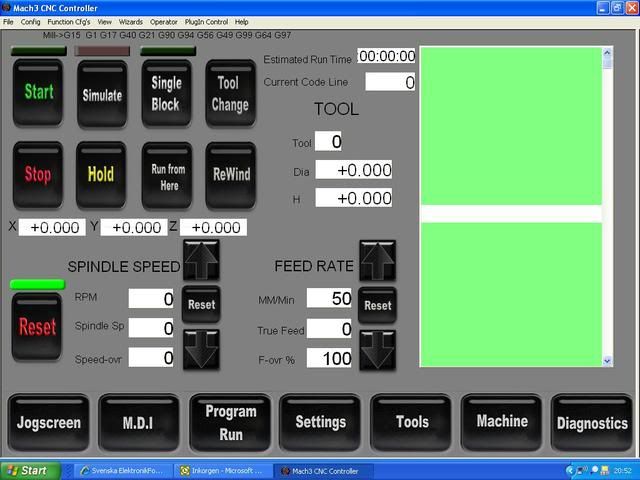The width and height of the screenshot is (640, 480).
Task: Click the tool Dia field
Action: [x=353, y=169]
